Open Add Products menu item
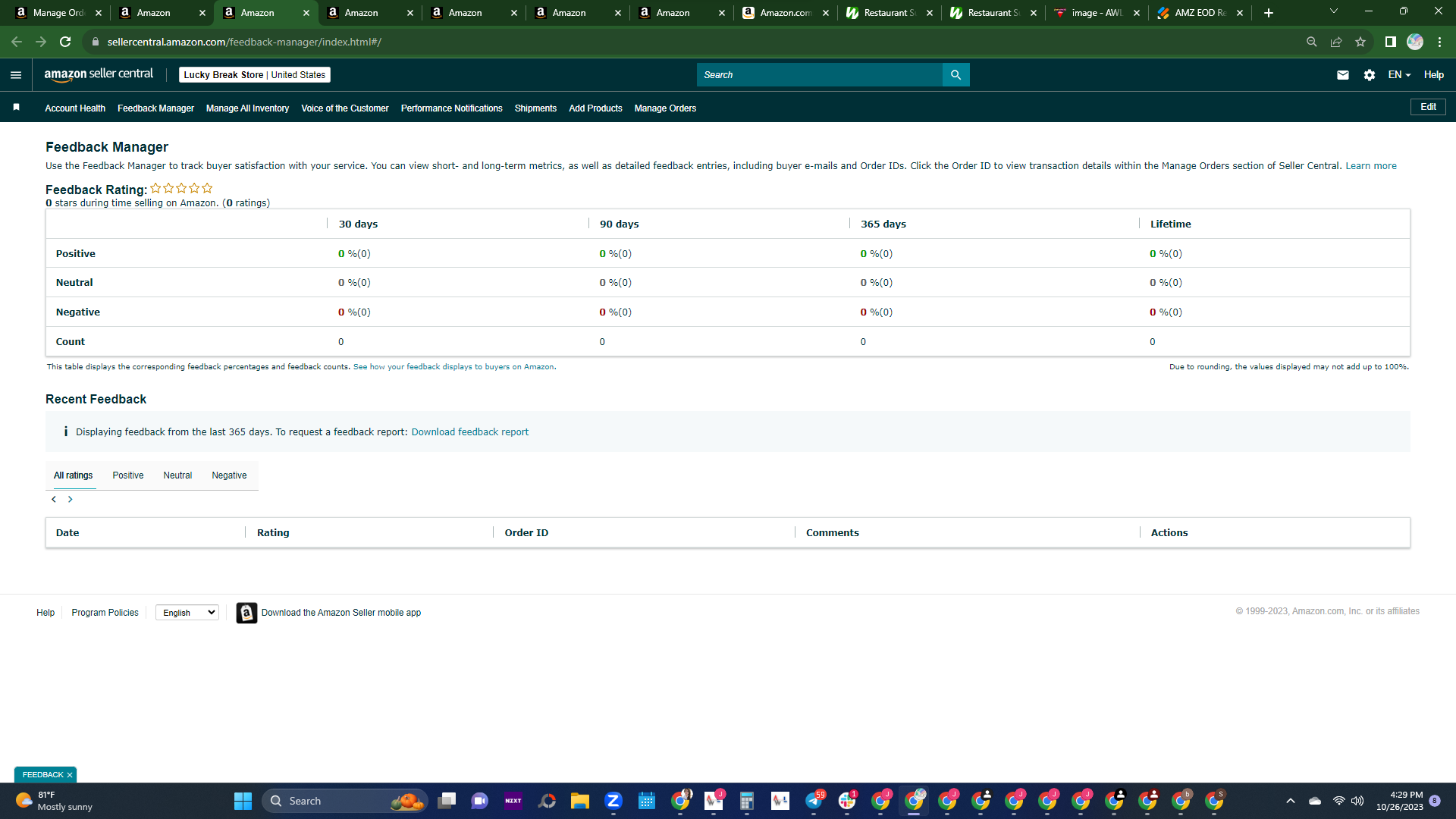Image resolution: width=1456 pixels, height=819 pixels. (595, 108)
